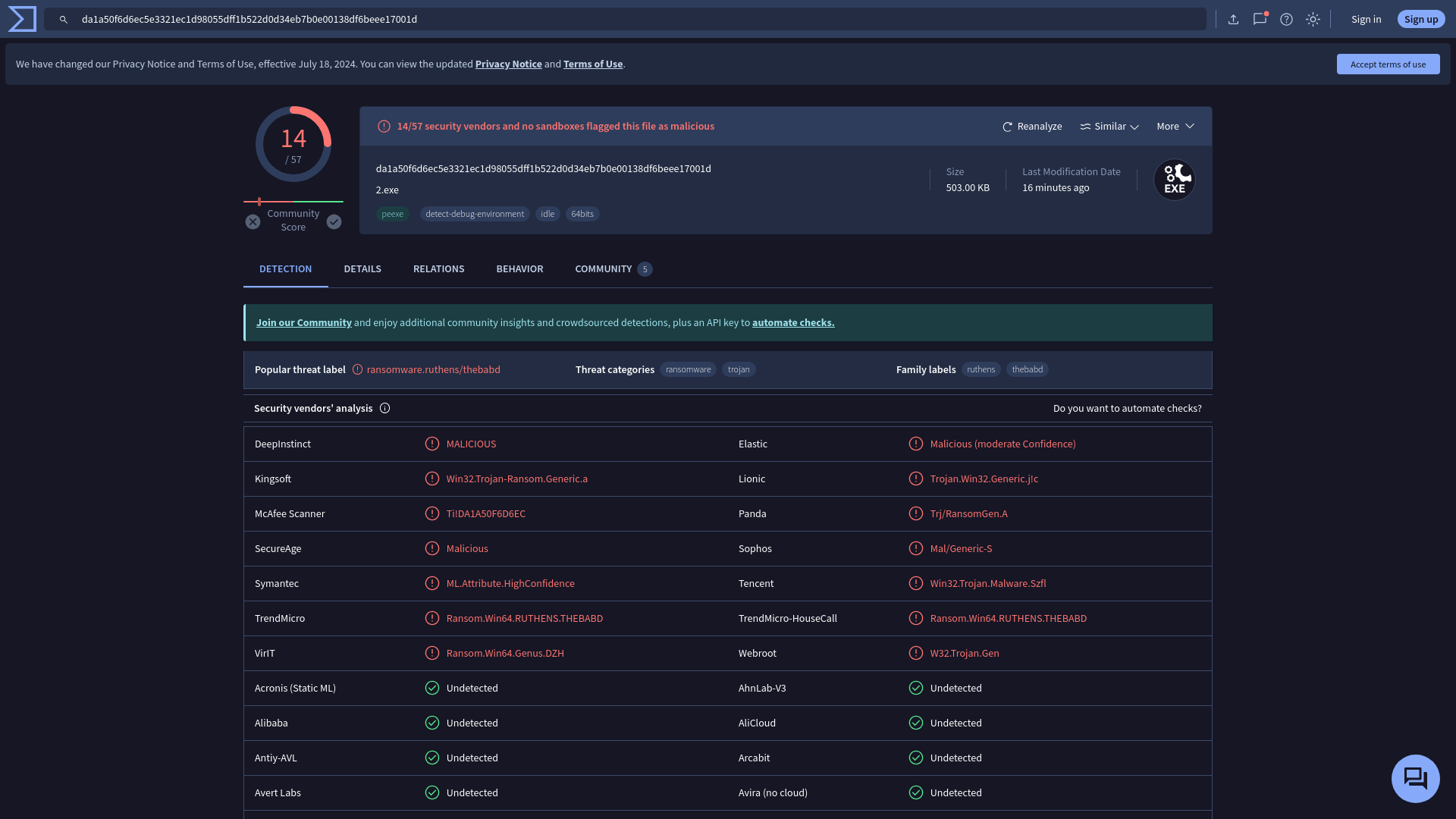Open the BEHAVIOR tab

coord(519,269)
